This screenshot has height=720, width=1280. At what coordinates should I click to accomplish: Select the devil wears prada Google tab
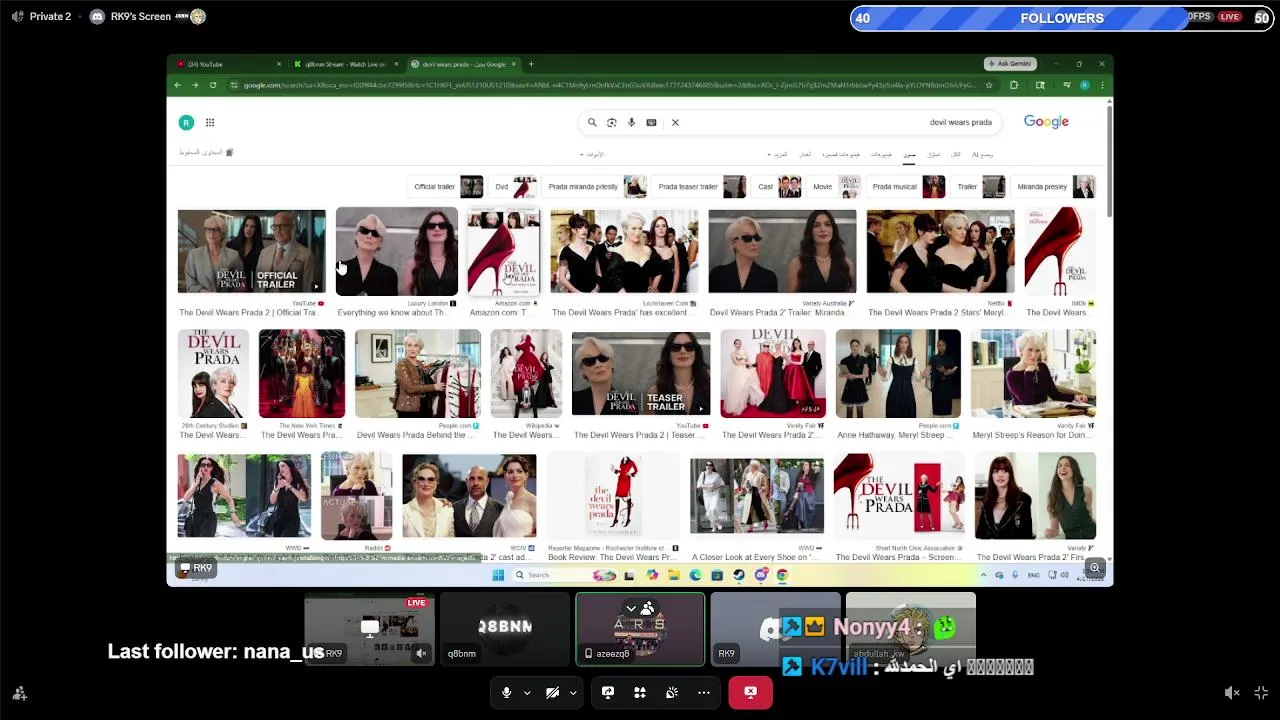463,64
